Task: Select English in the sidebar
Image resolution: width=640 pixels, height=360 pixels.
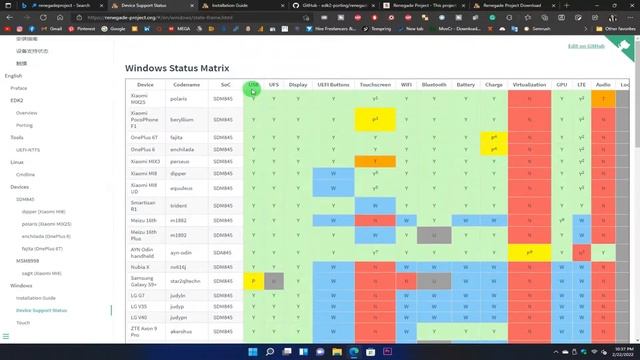Action: tap(13, 76)
